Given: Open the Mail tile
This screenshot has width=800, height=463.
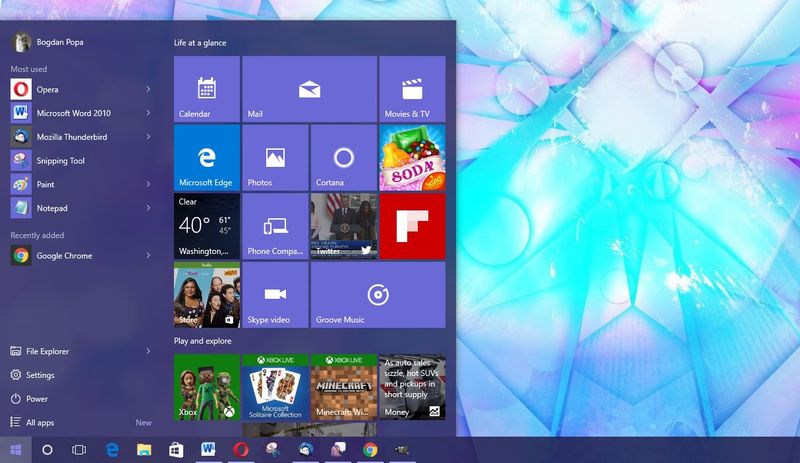Looking at the screenshot, I should pos(310,89).
